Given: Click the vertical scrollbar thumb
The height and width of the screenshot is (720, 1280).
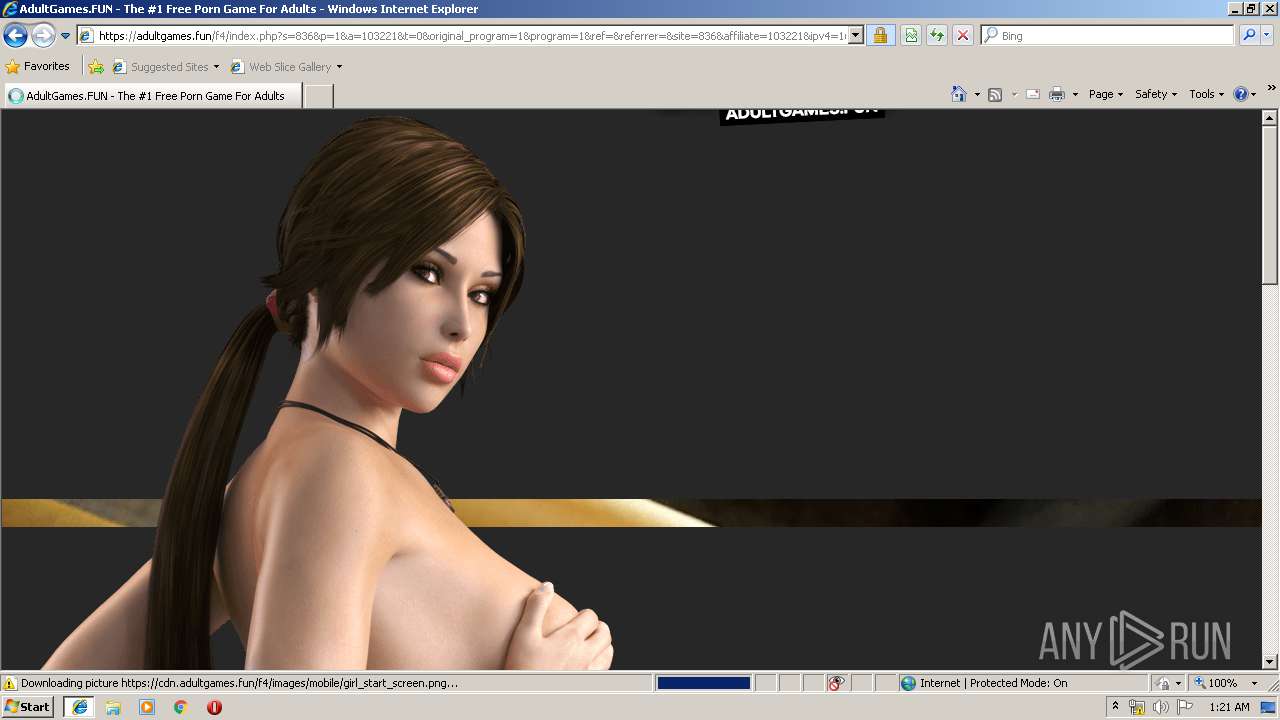Looking at the screenshot, I should point(1270,204).
